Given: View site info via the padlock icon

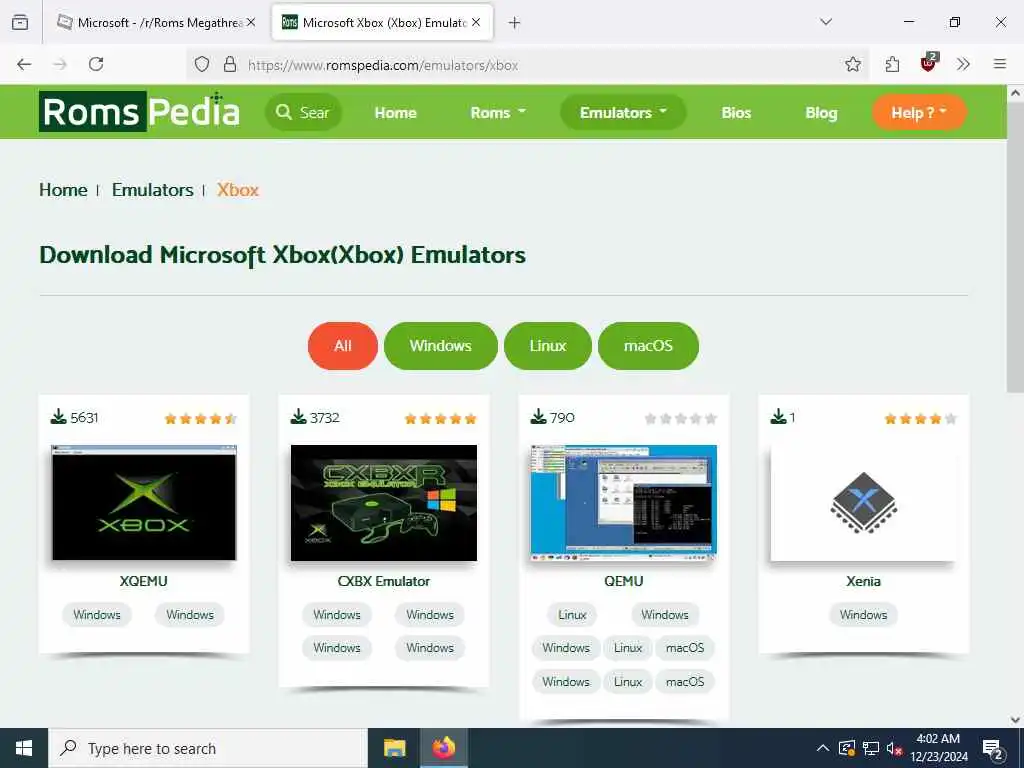Looking at the screenshot, I should coord(229,64).
